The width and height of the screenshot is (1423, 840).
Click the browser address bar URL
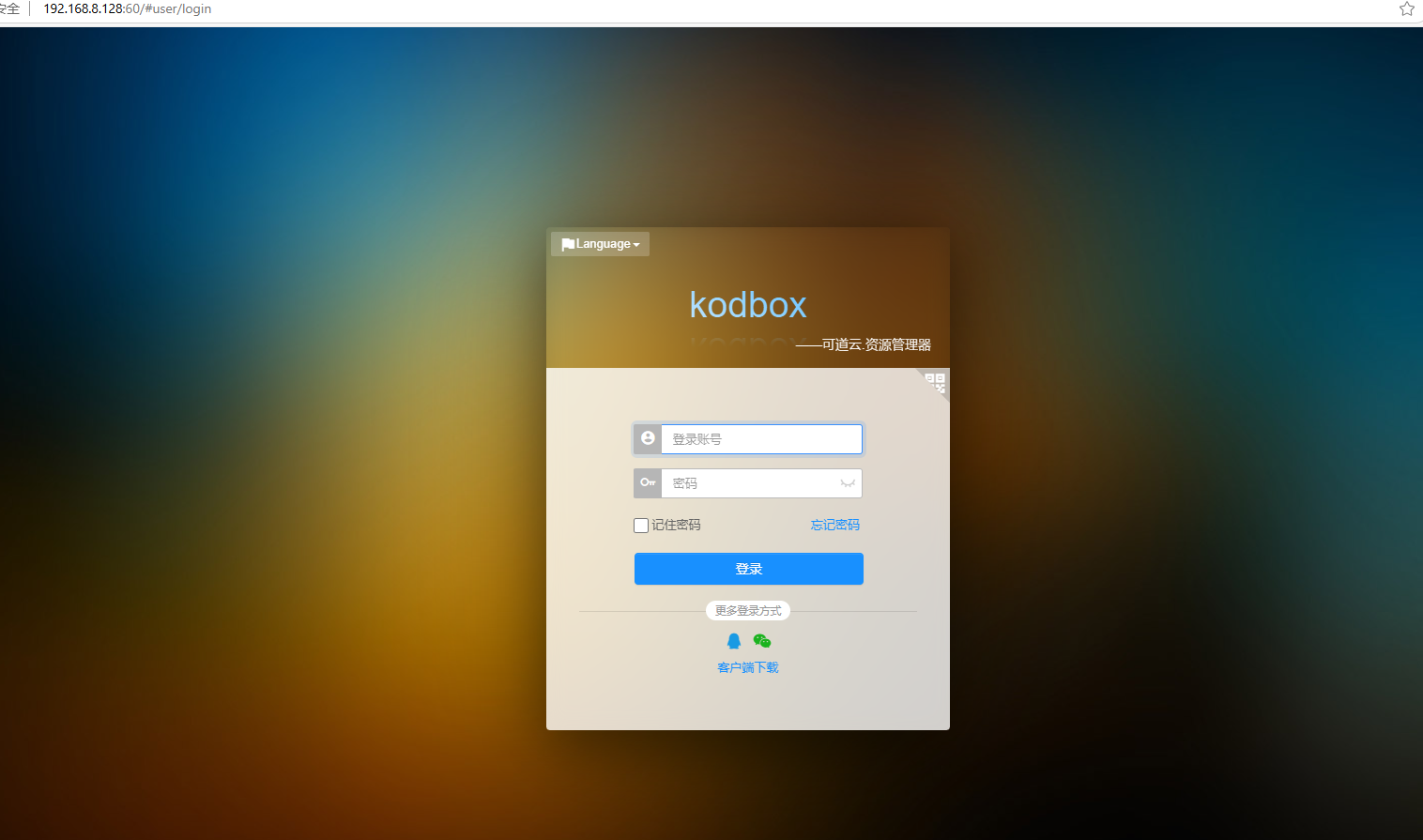[x=128, y=8]
